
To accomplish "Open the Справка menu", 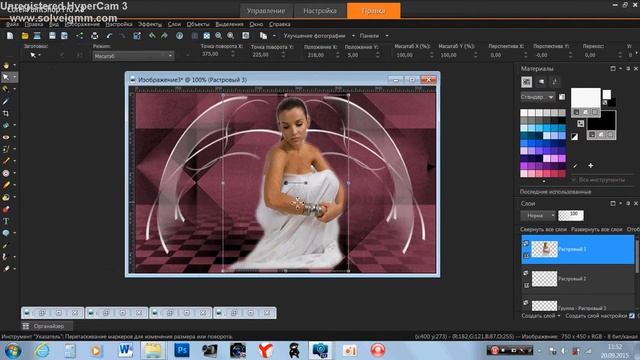I will [x=280, y=24].
